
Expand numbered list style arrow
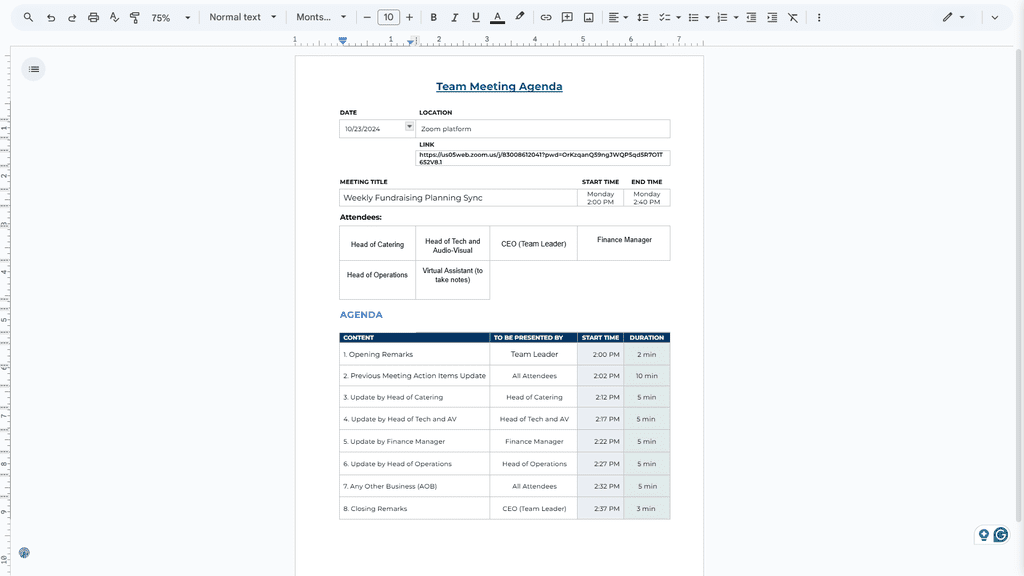tap(736, 18)
